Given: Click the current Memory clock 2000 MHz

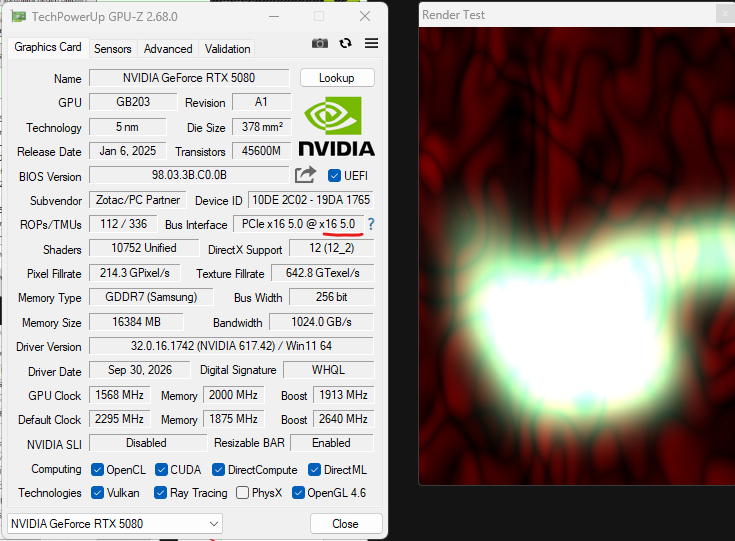Looking at the screenshot, I should [233, 395].
